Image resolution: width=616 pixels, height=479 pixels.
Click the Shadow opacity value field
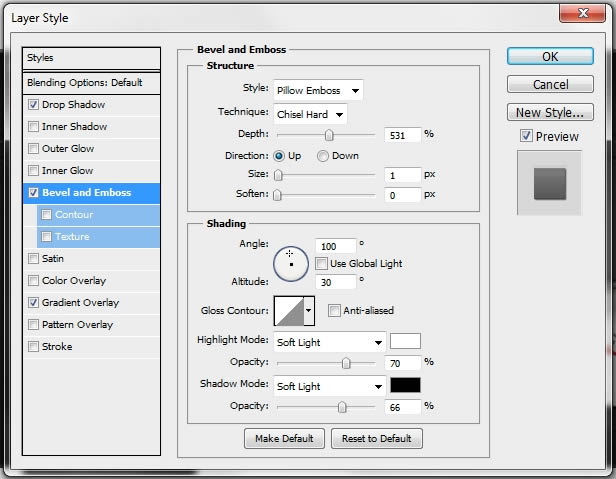pos(403,407)
